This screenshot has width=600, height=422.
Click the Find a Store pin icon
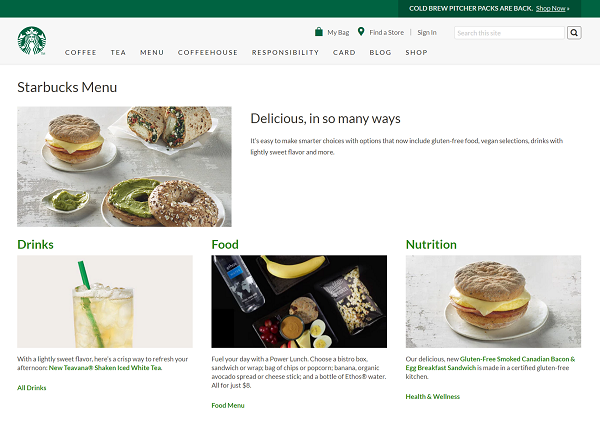pyautogui.click(x=361, y=32)
